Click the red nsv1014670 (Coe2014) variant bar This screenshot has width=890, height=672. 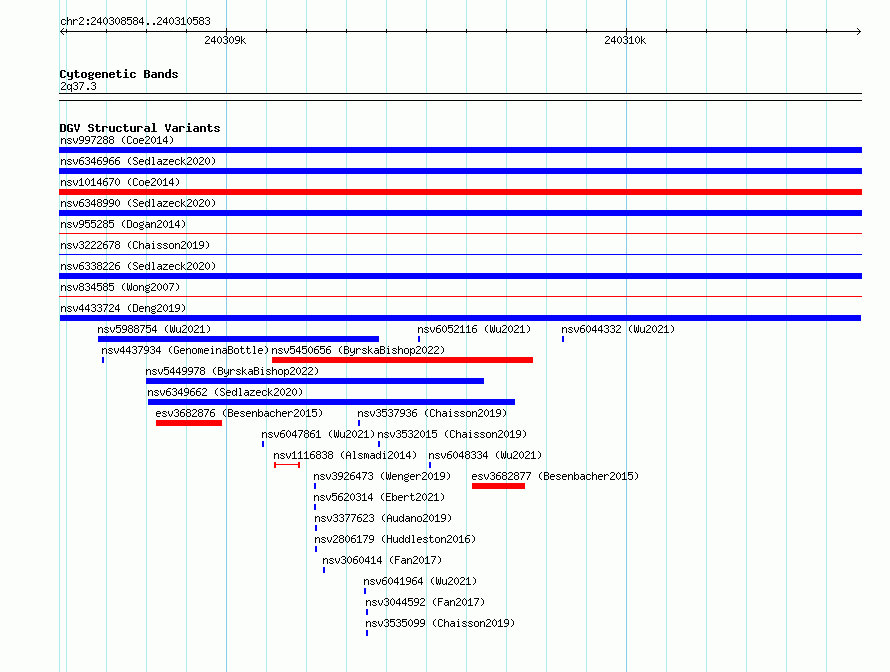(x=460, y=192)
